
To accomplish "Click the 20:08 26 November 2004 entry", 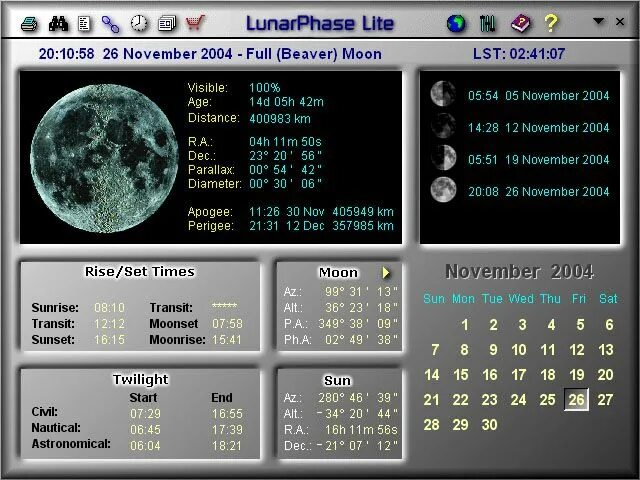I will [538, 191].
